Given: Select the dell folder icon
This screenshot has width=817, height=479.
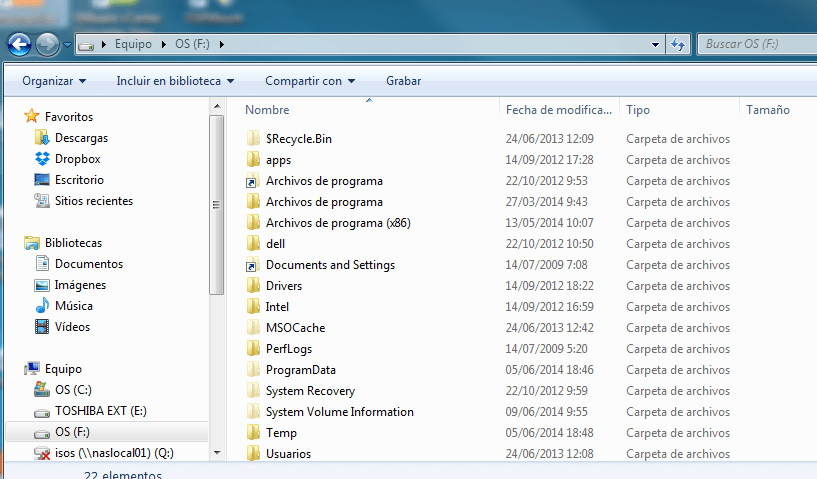Looking at the screenshot, I should click(x=253, y=244).
